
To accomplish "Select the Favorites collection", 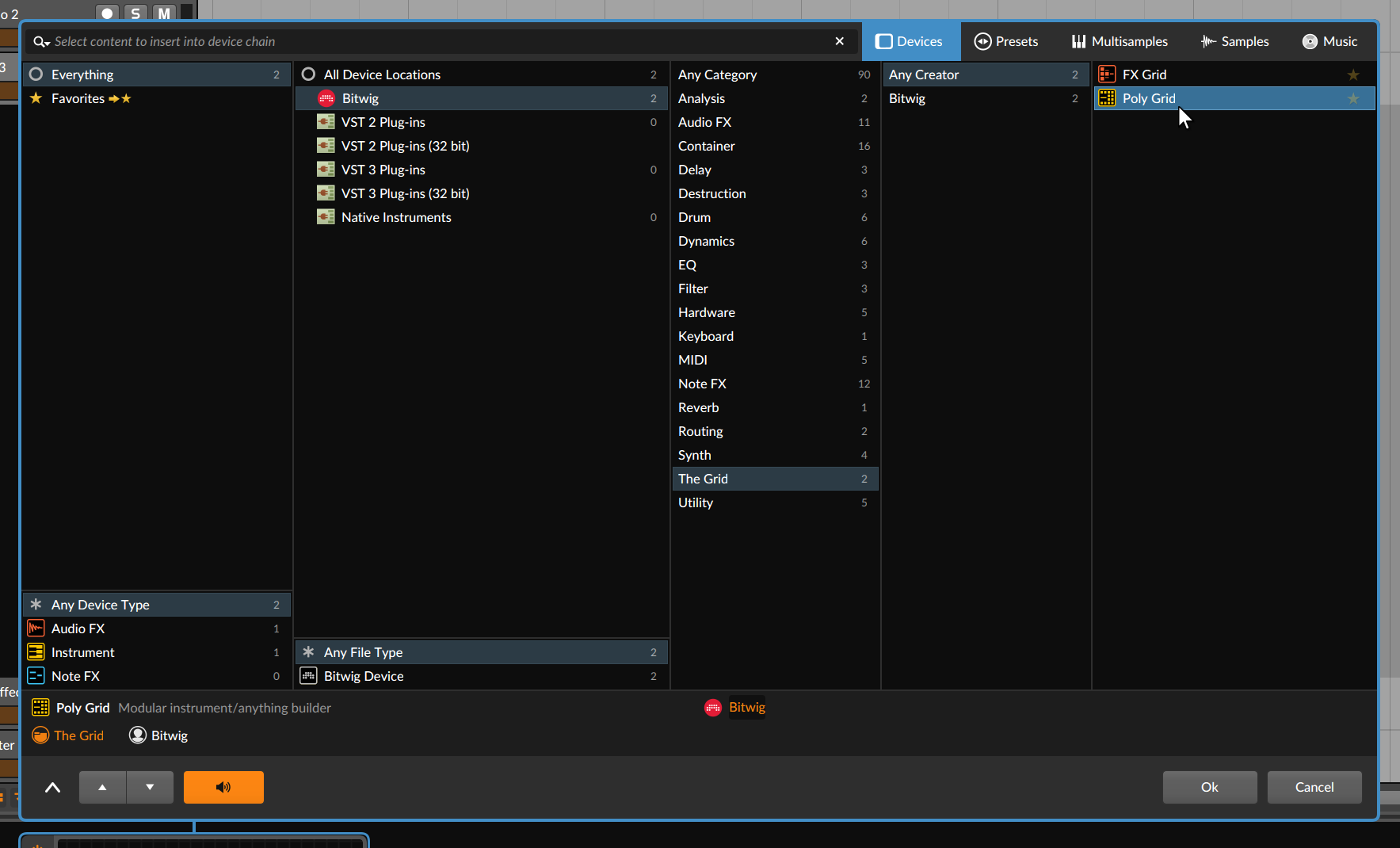I will tap(156, 98).
